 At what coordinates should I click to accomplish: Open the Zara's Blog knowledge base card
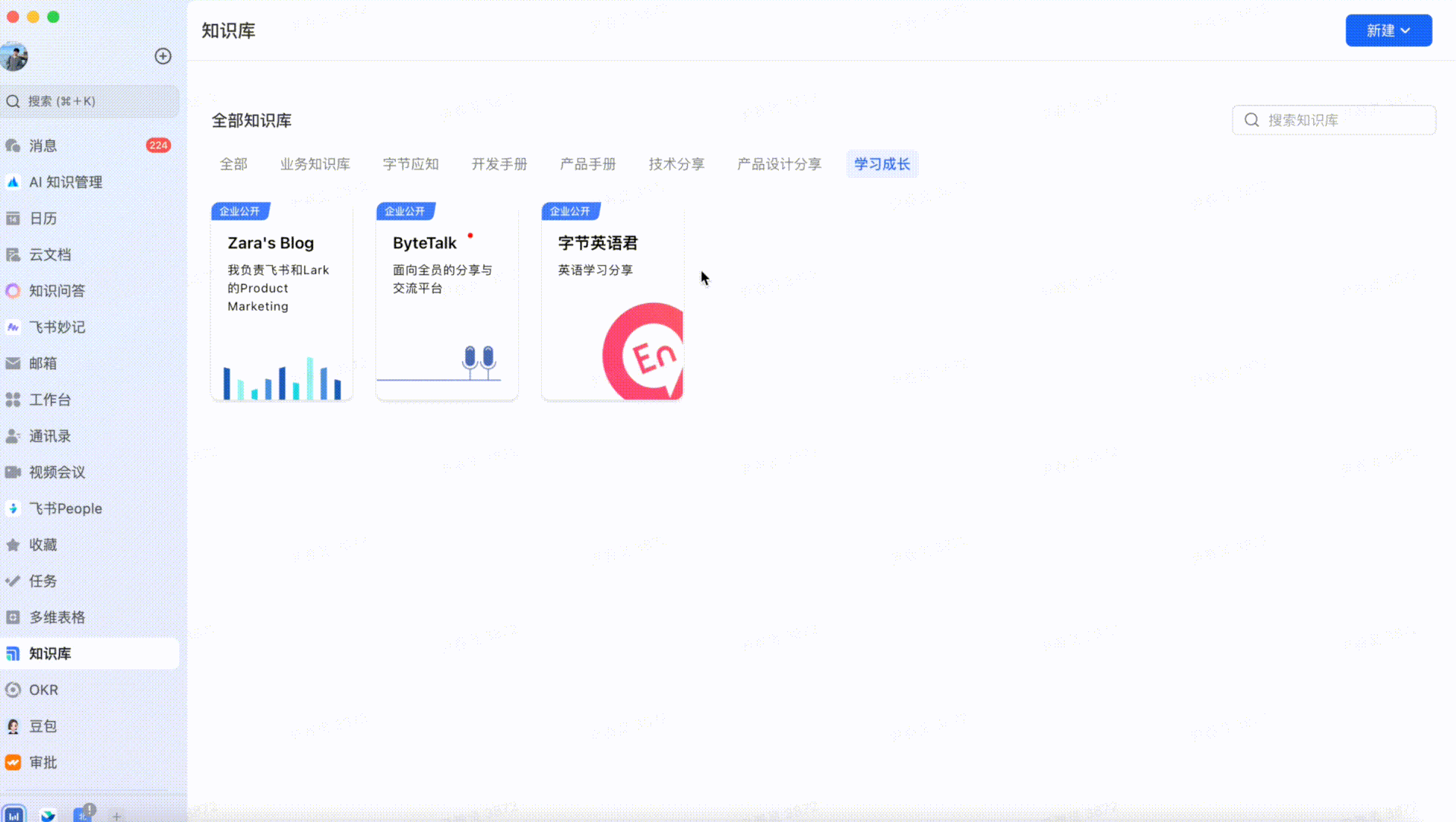coord(282,302)
